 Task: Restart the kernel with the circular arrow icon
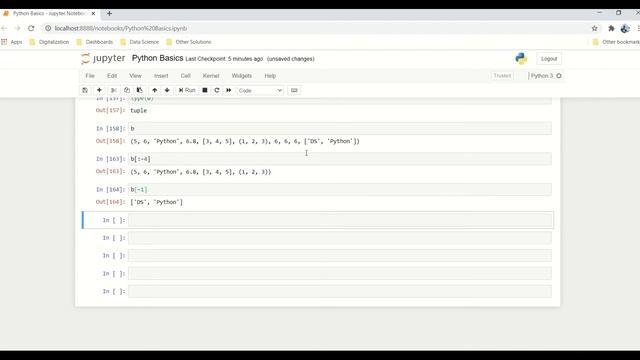coord(217,90)
